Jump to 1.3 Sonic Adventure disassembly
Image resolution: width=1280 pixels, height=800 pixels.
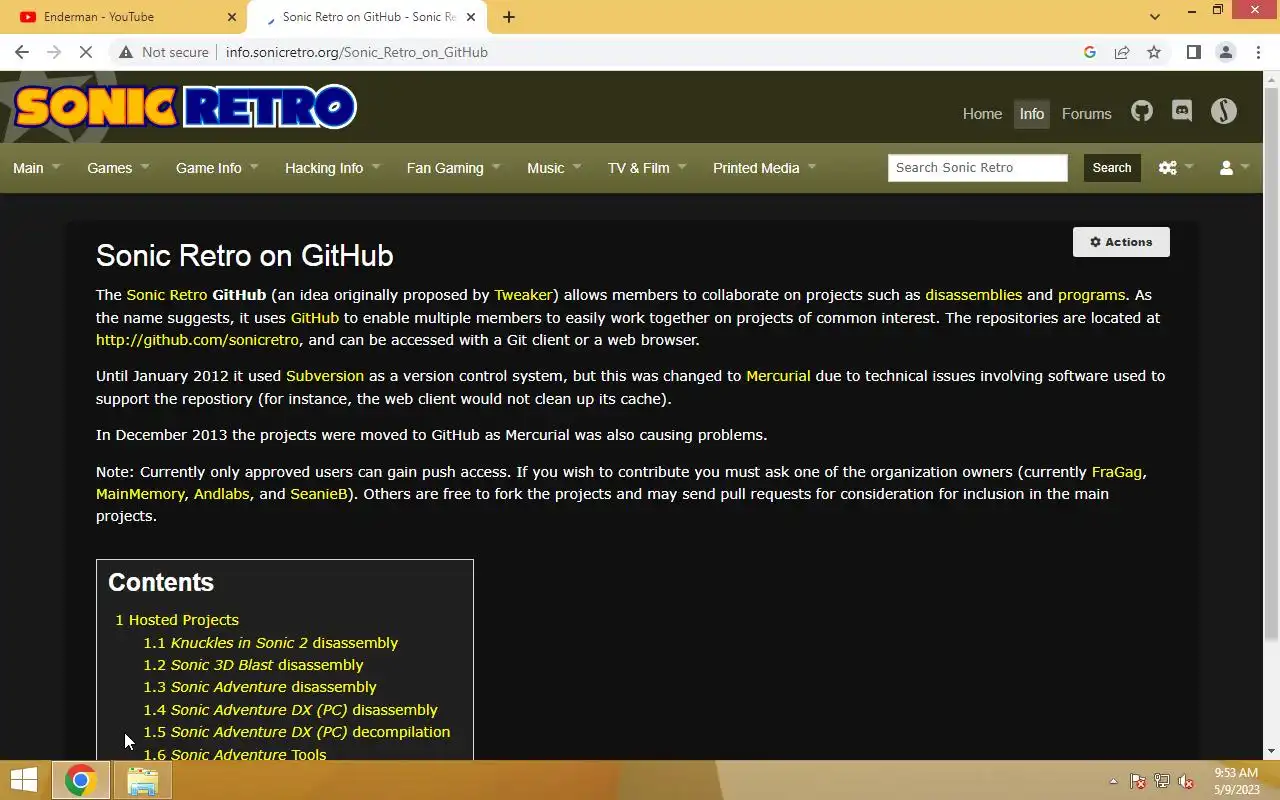[x=260, y=687]
